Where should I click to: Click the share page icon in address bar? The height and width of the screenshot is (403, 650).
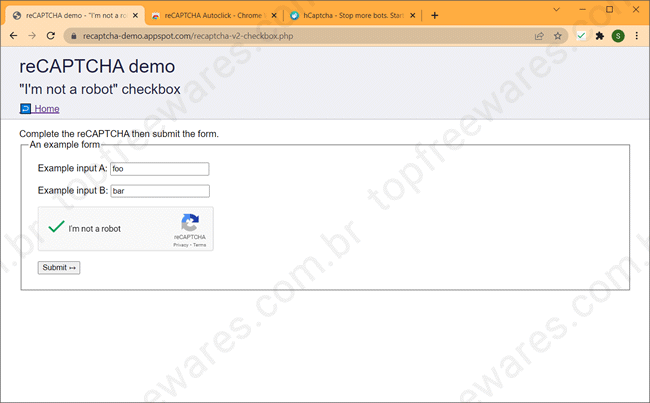coord(539,35)
